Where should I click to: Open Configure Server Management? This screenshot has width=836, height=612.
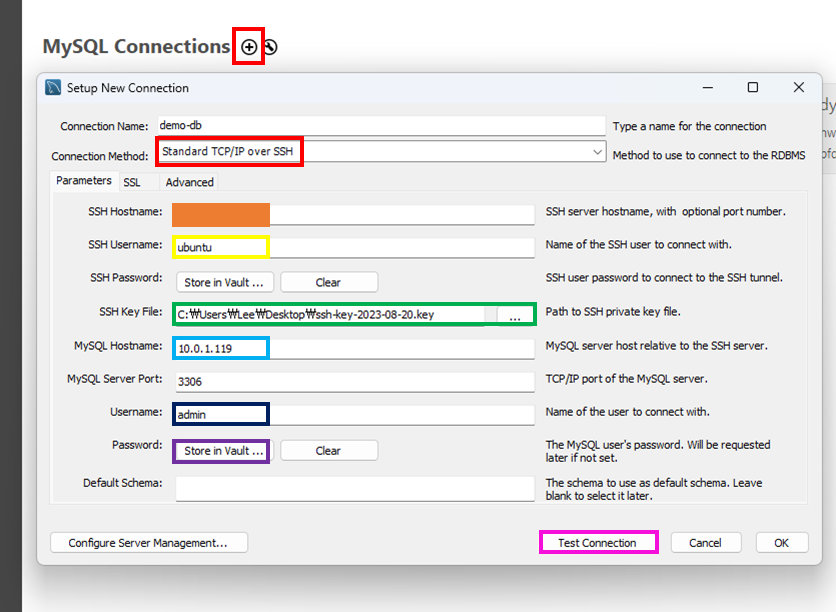pos(149,543)
